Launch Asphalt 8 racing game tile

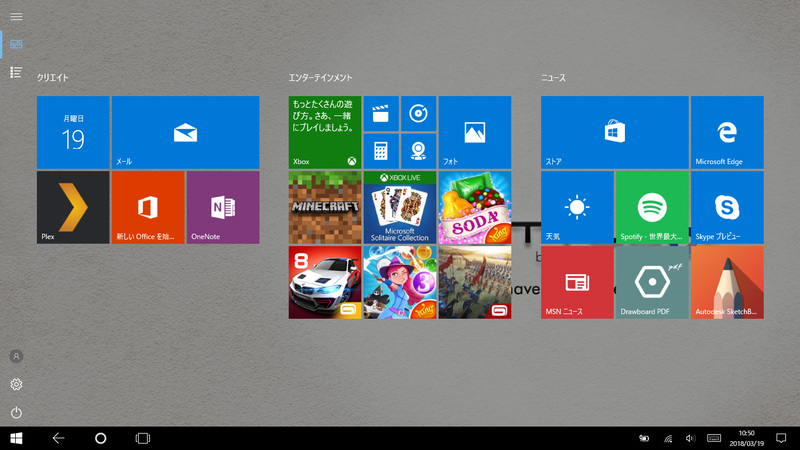click(325, 282)
